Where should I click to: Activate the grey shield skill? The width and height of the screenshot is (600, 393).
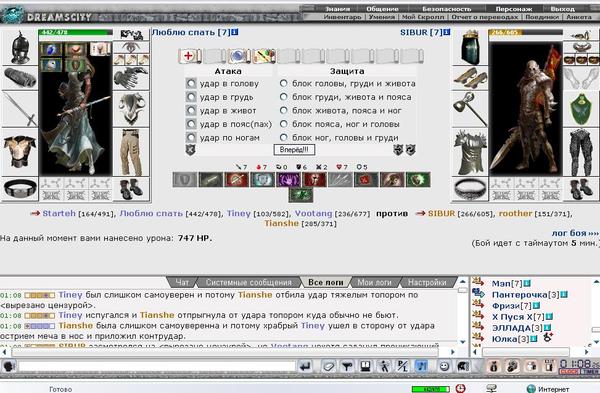(x=185, y=179)
